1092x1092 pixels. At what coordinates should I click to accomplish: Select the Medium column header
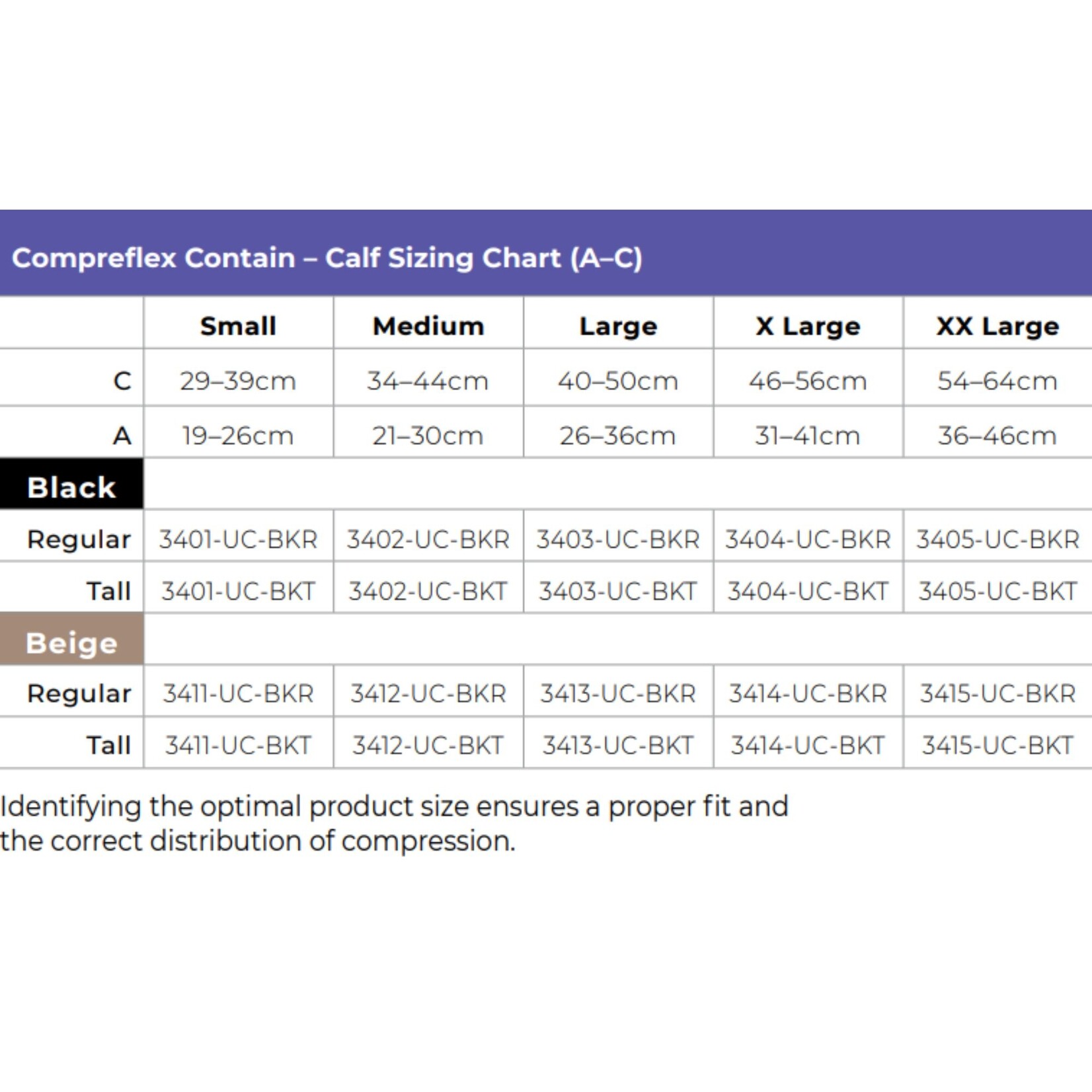click(428, 326)
